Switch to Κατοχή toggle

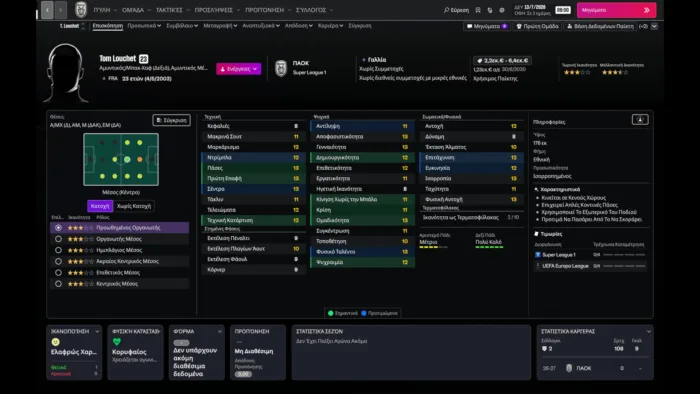click(x=100, y=206)
